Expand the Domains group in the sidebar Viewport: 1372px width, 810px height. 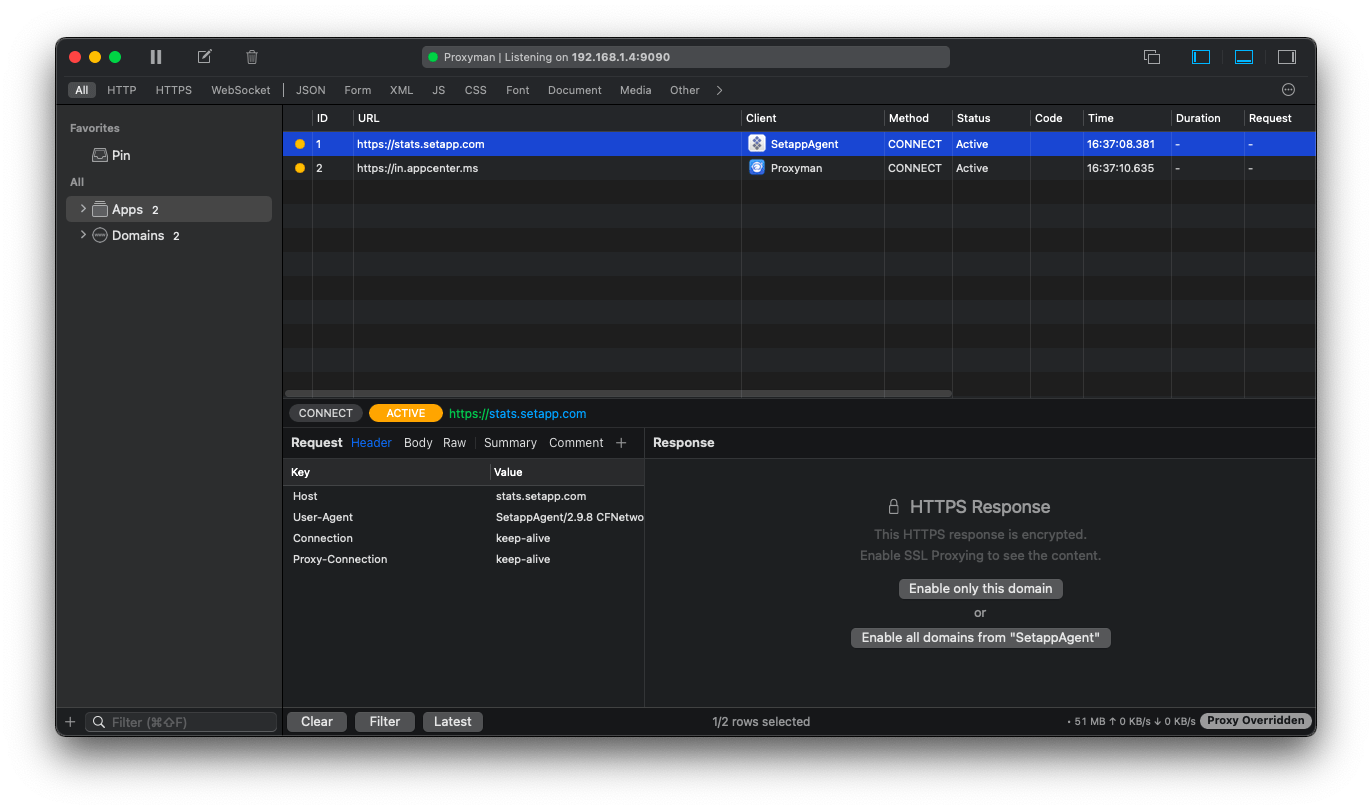point(84,235)
